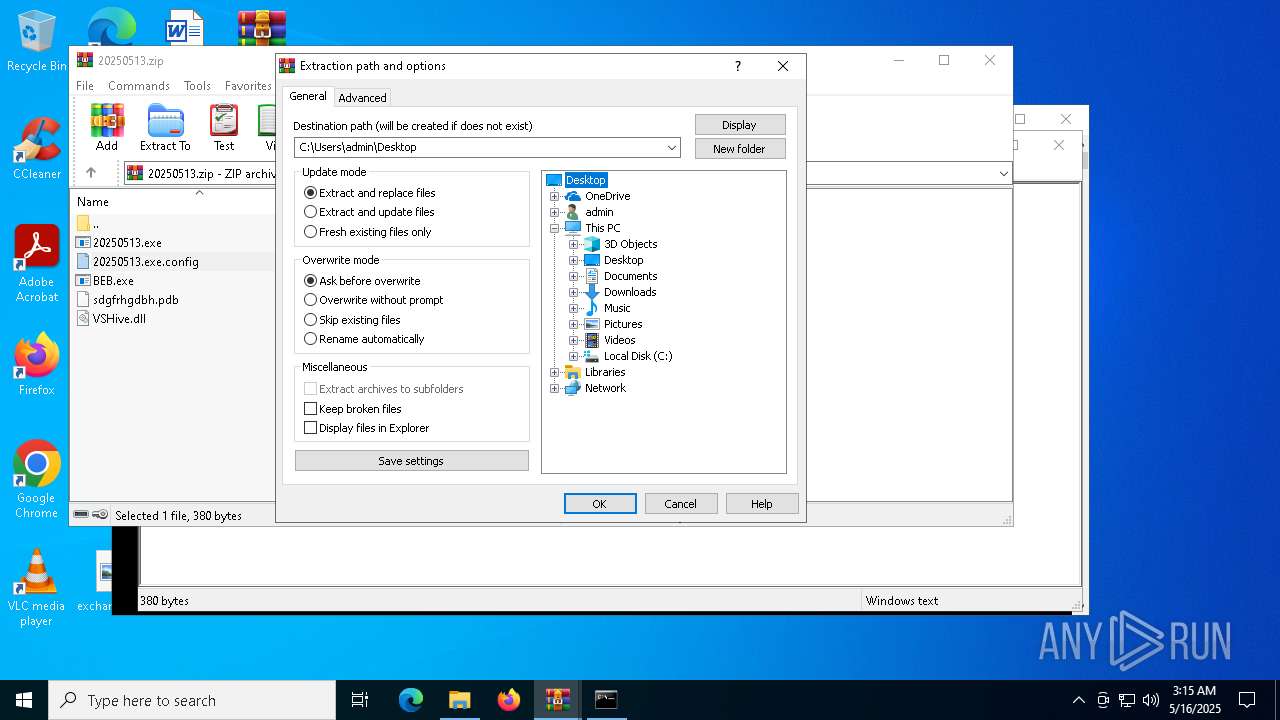Open the Destination path dropdown arrow
The width and height of the screenshot is (1280, 720).
pos(673,147)
